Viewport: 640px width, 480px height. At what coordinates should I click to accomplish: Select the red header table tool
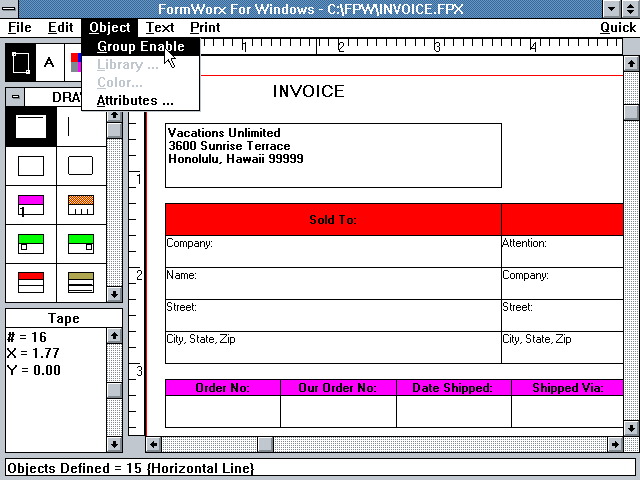pos(31,281)
